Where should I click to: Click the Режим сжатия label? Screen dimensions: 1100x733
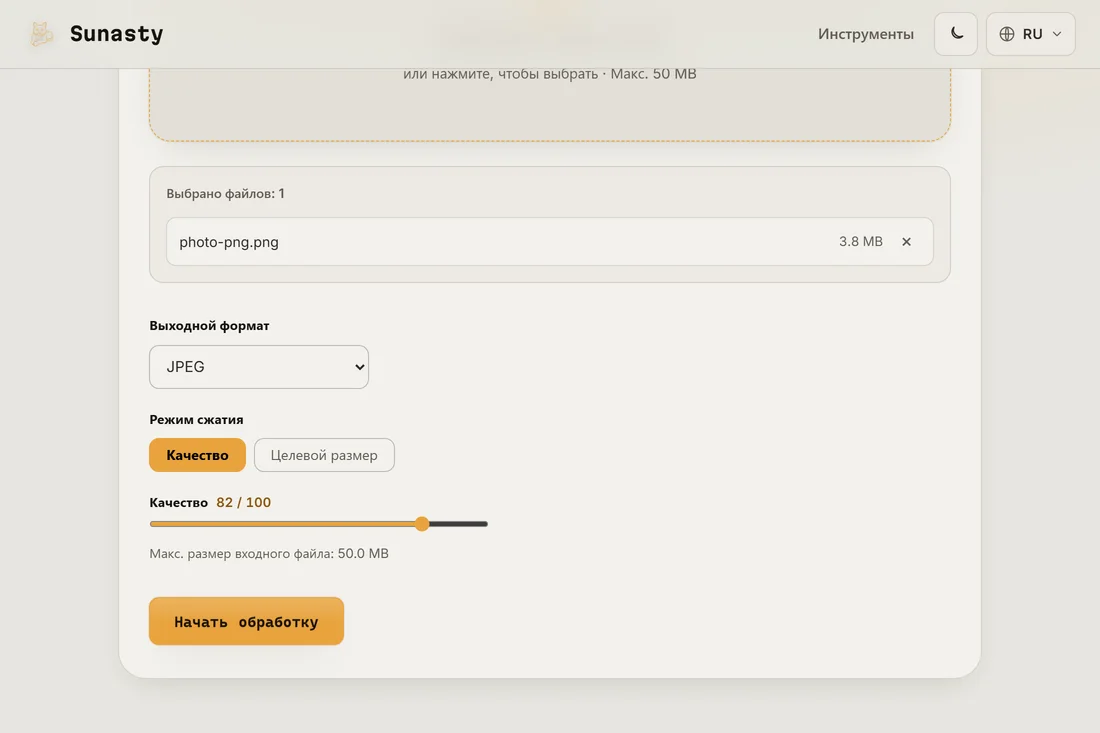click(x=196, y=419)
